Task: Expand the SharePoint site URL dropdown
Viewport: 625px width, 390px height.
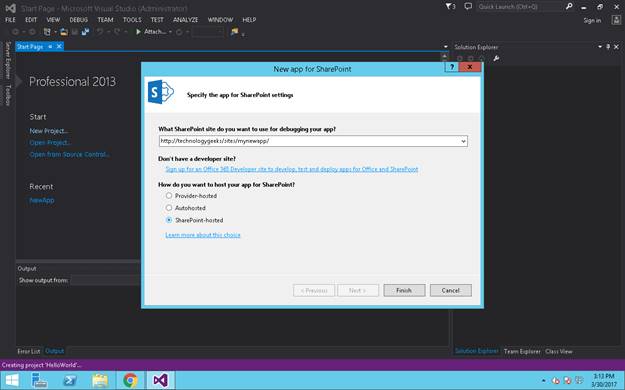Action: pyautogui.click(x=463, y=141)
